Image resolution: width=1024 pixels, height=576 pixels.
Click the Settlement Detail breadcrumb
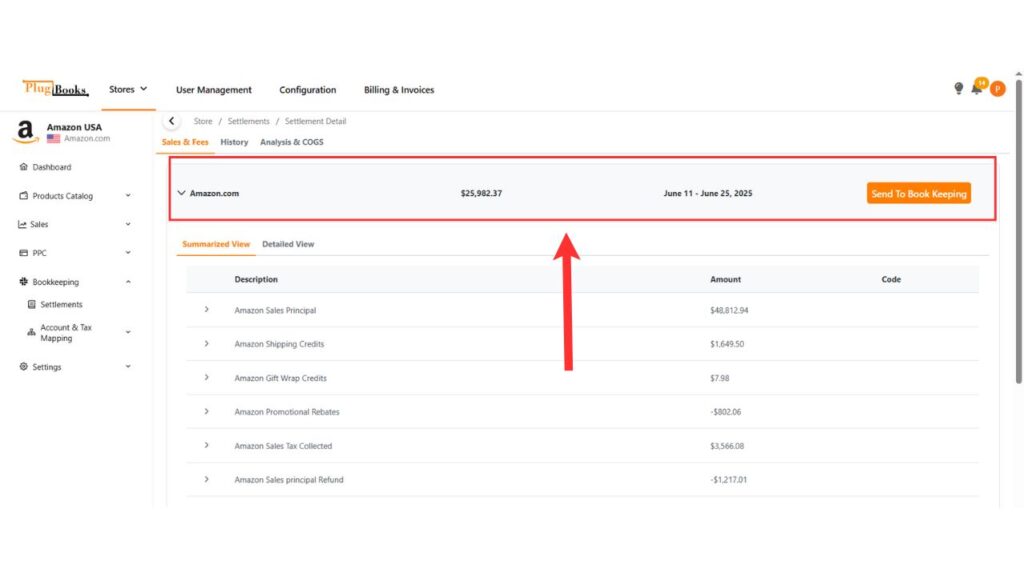(315, 121)
